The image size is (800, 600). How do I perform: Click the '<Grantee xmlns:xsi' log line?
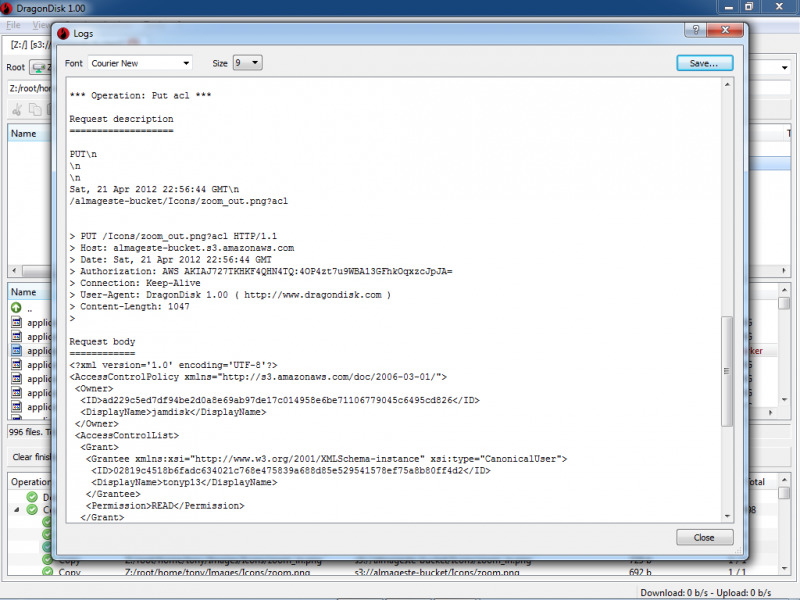327,459
